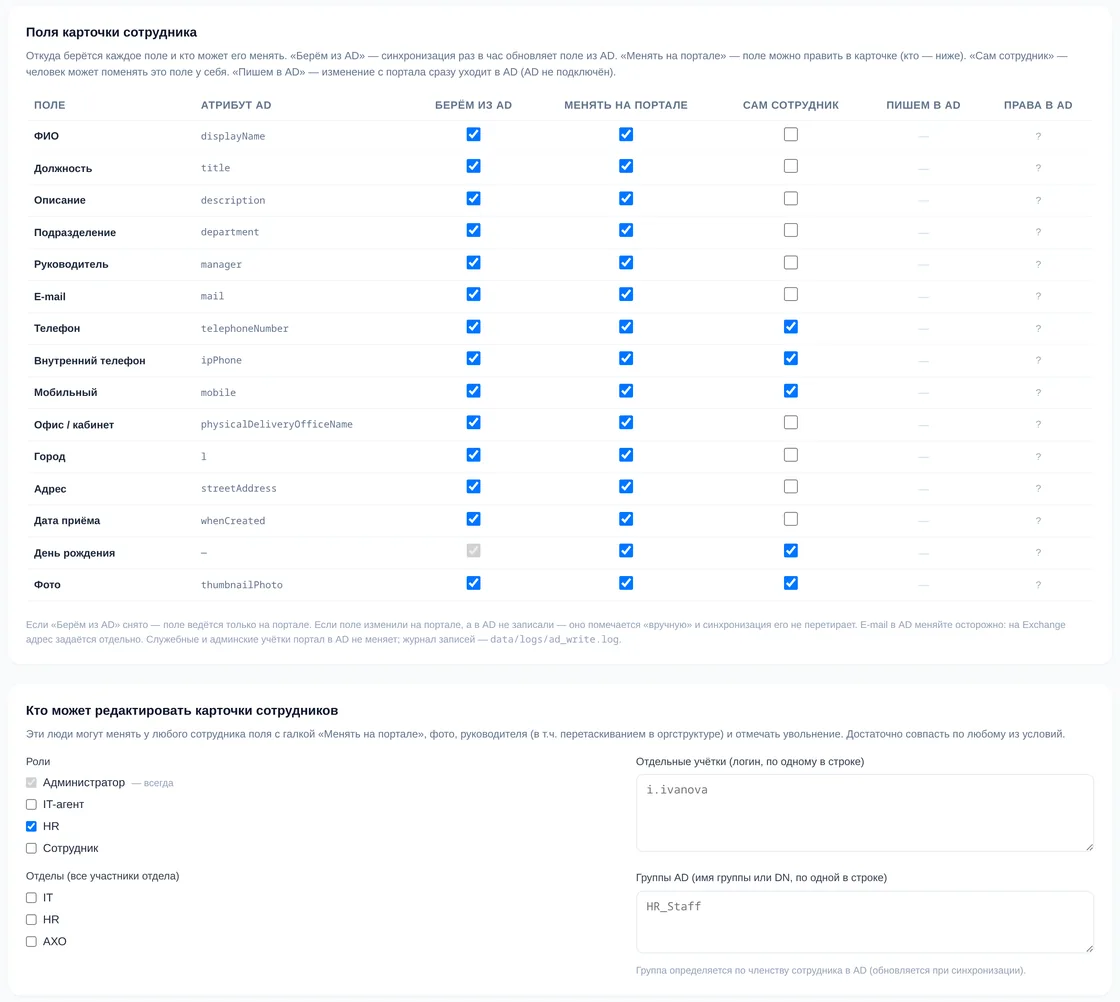
Task: Enable «Сам сотрудник» for Описание
Action: click(791, 199)
